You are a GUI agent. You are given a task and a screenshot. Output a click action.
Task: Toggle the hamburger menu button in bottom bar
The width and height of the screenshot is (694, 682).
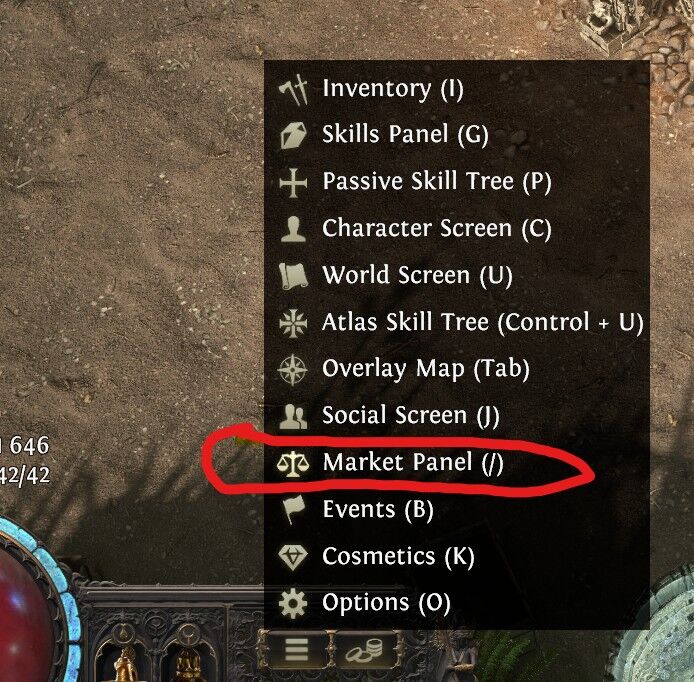coord(296,649)
